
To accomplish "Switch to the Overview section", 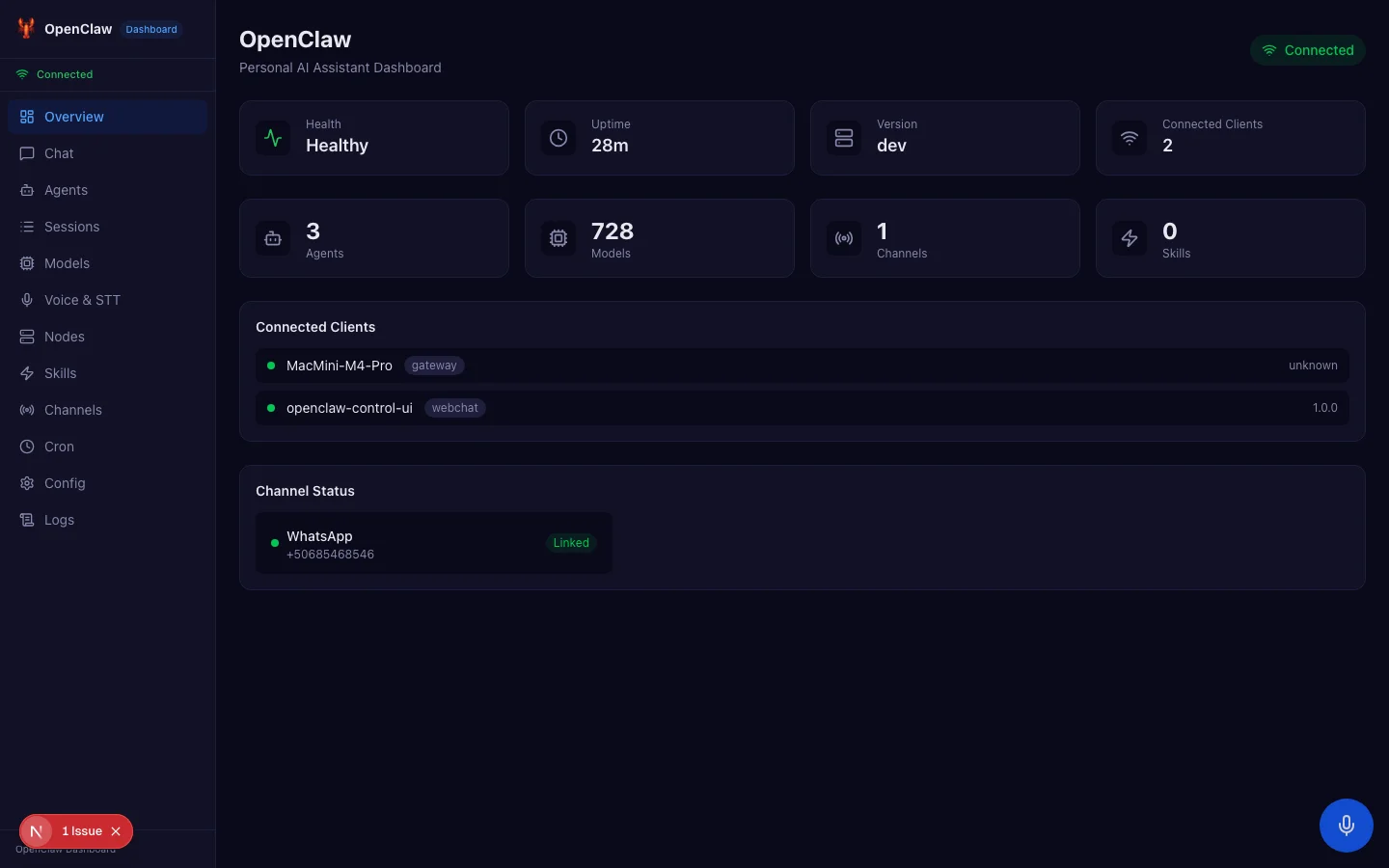I will pyautogui.click(x=72, y=117).
